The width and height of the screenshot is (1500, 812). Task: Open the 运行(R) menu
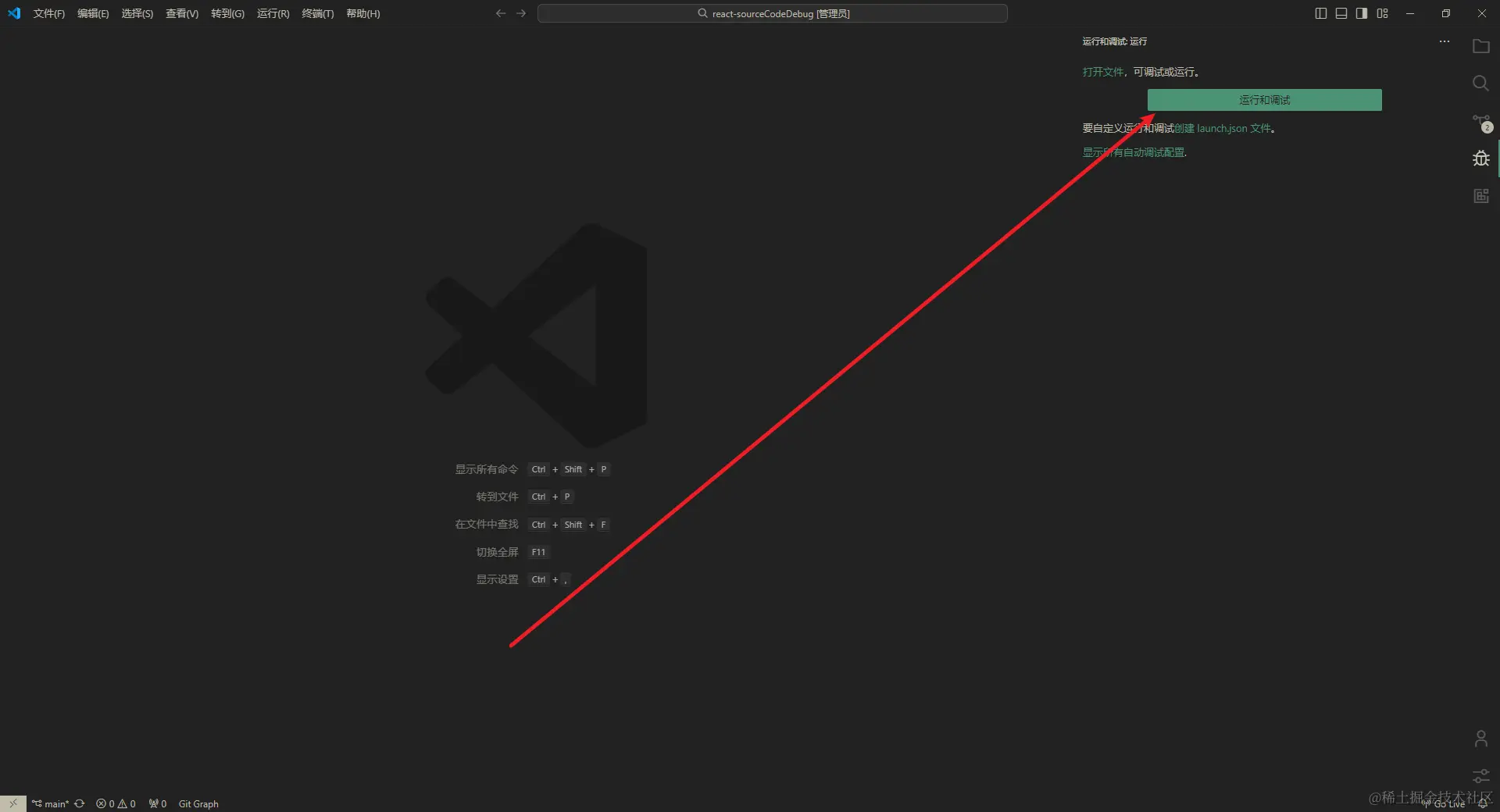tap(273, 13)
